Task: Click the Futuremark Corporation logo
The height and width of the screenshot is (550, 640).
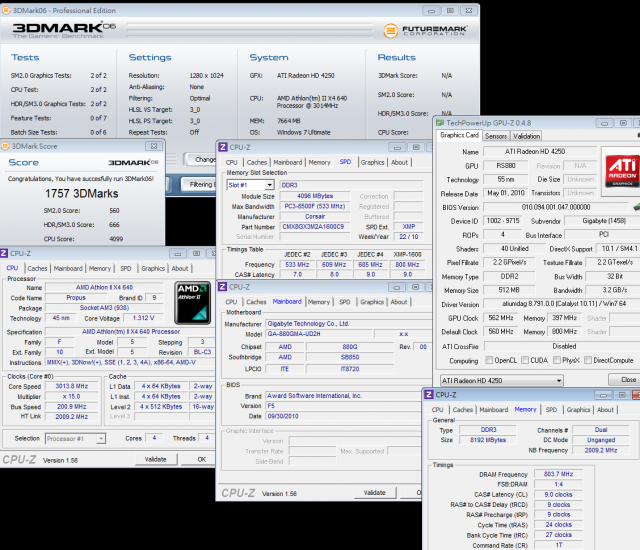Action: [425, 31]
